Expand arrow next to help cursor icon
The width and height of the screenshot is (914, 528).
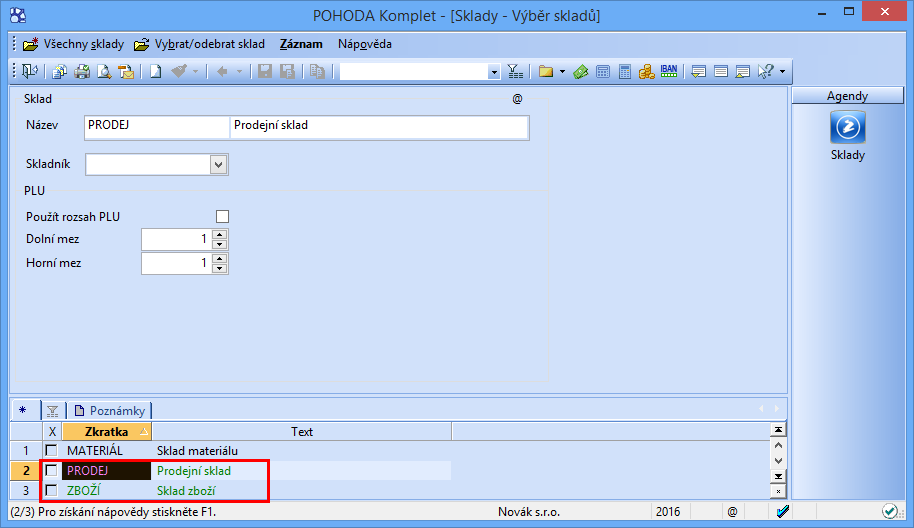point(782,72)
